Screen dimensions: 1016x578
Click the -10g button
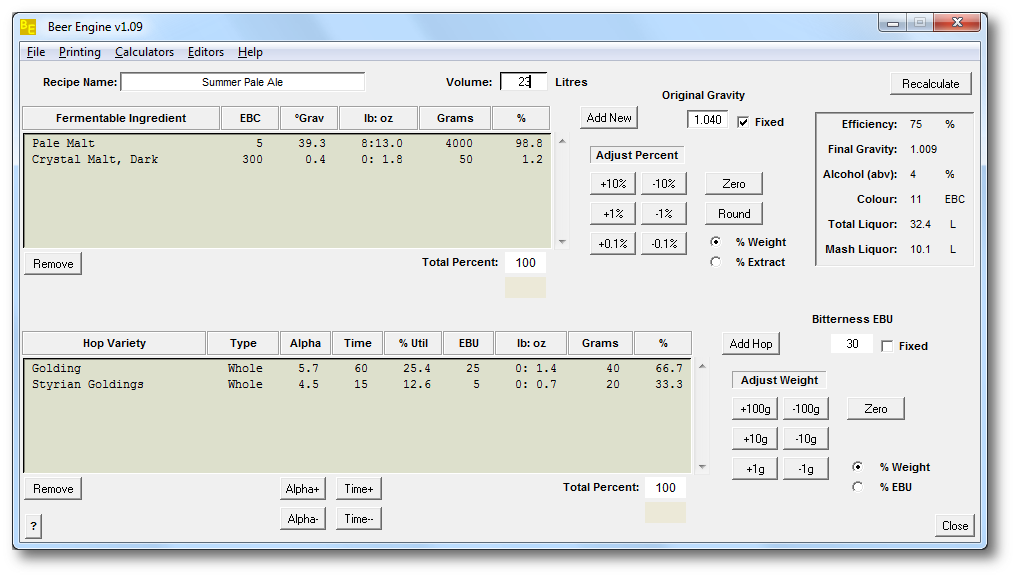[805, 439]
